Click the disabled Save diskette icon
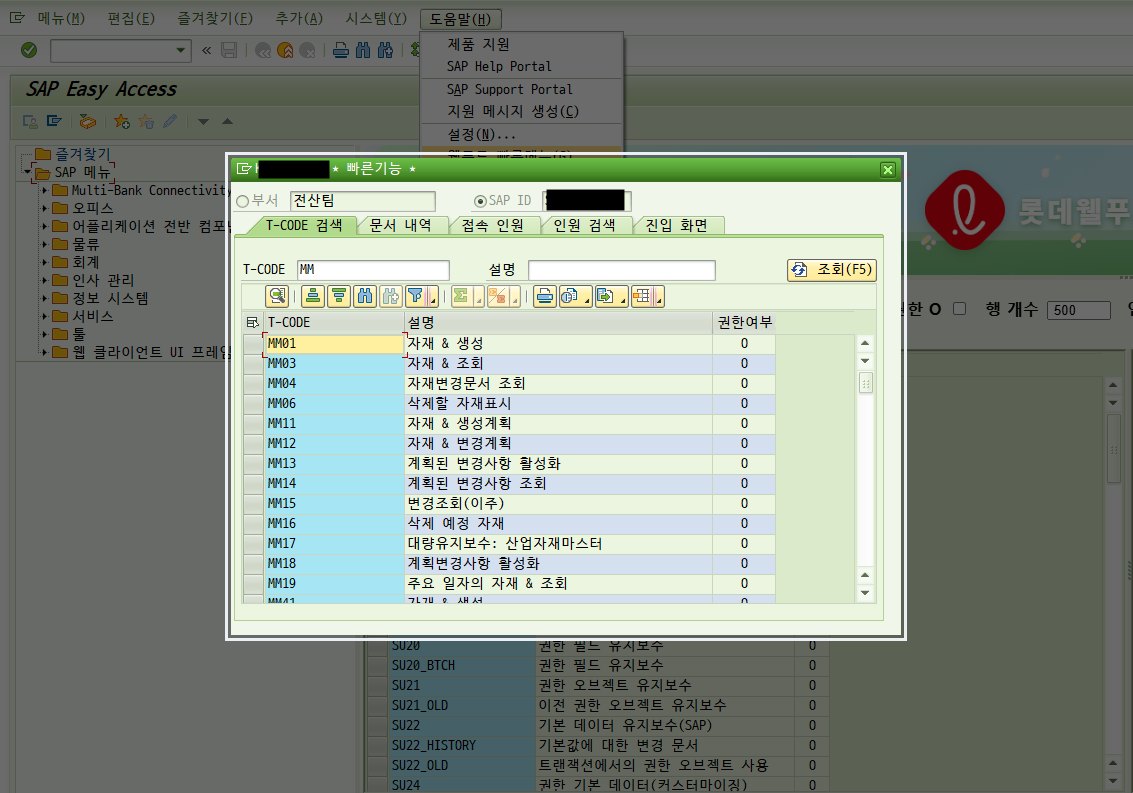 [229, 50]
